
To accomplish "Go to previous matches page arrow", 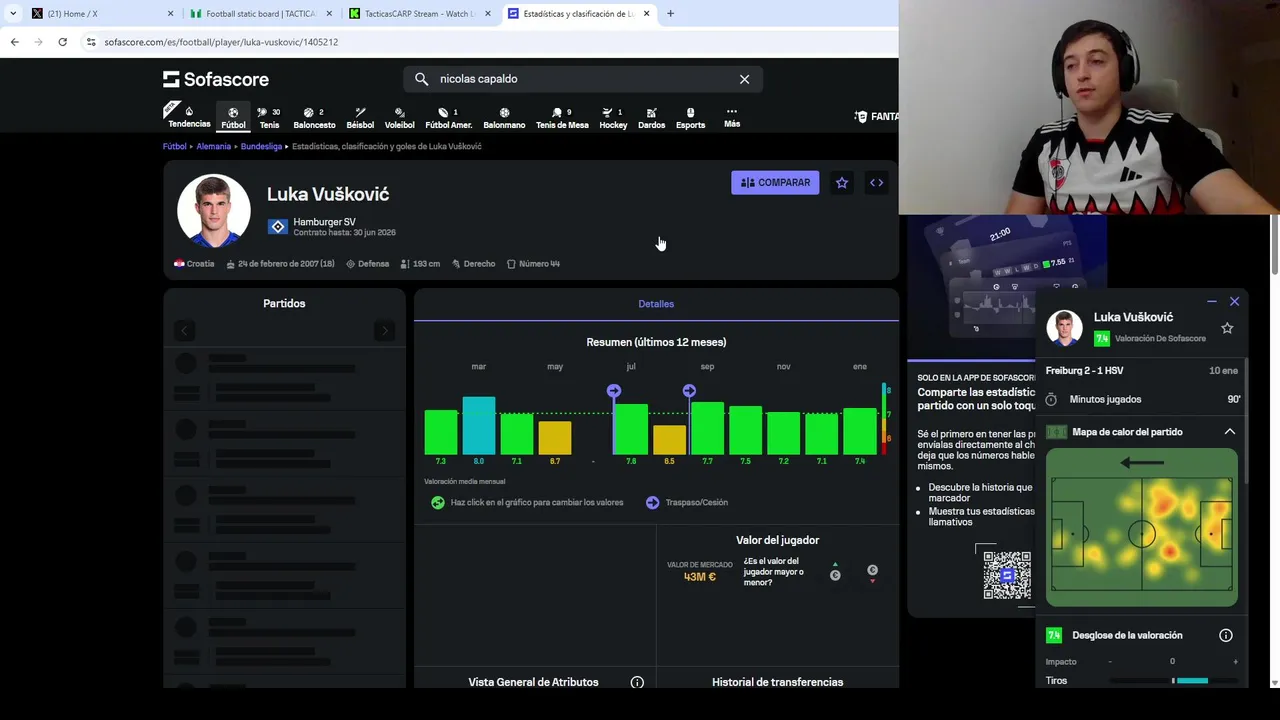I will click(x=184, y=331).
